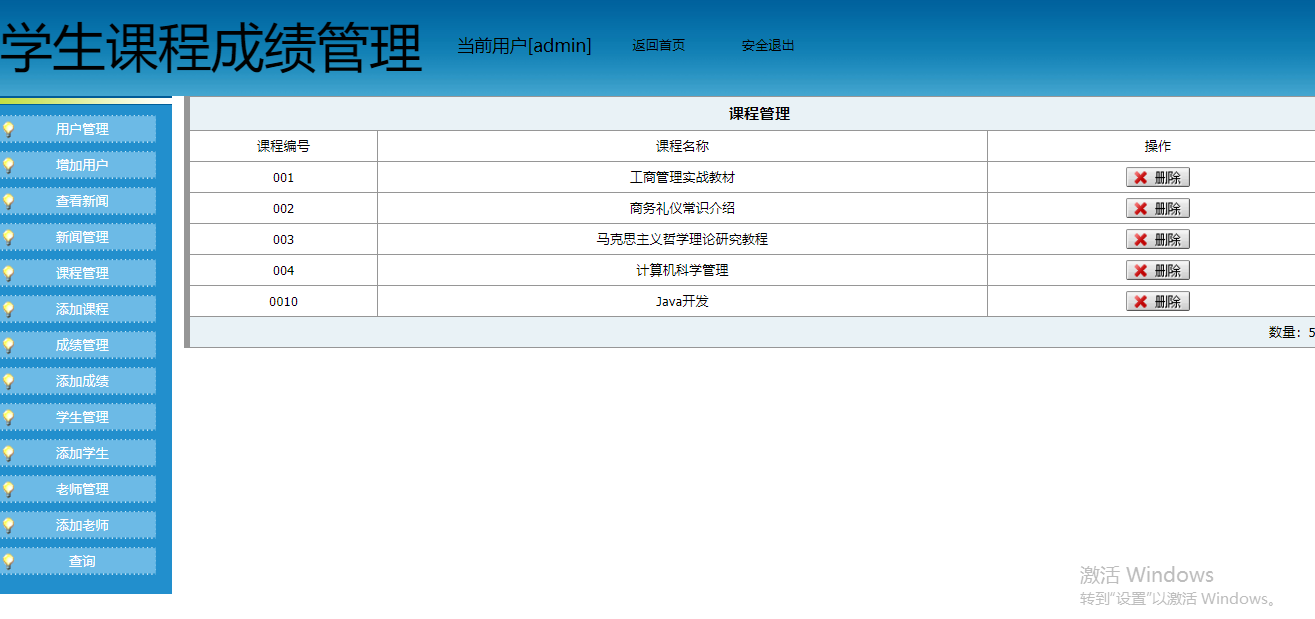Delete course 003 马克思主义哲学理论研究教程
The height and width of the screenshot is (619, 1315).
pos(1158,239)
